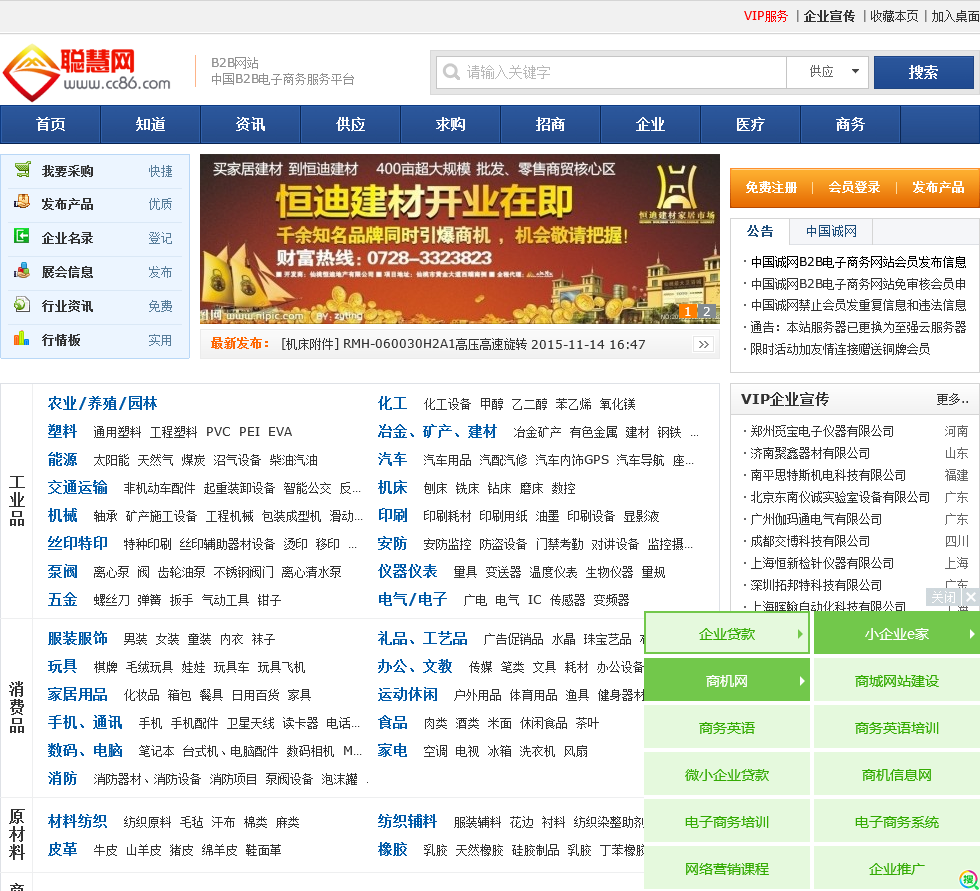Screen dimensions: 980x891
Task: Click the 我要采购 shopping cart icon
Action: pos(22,169)
